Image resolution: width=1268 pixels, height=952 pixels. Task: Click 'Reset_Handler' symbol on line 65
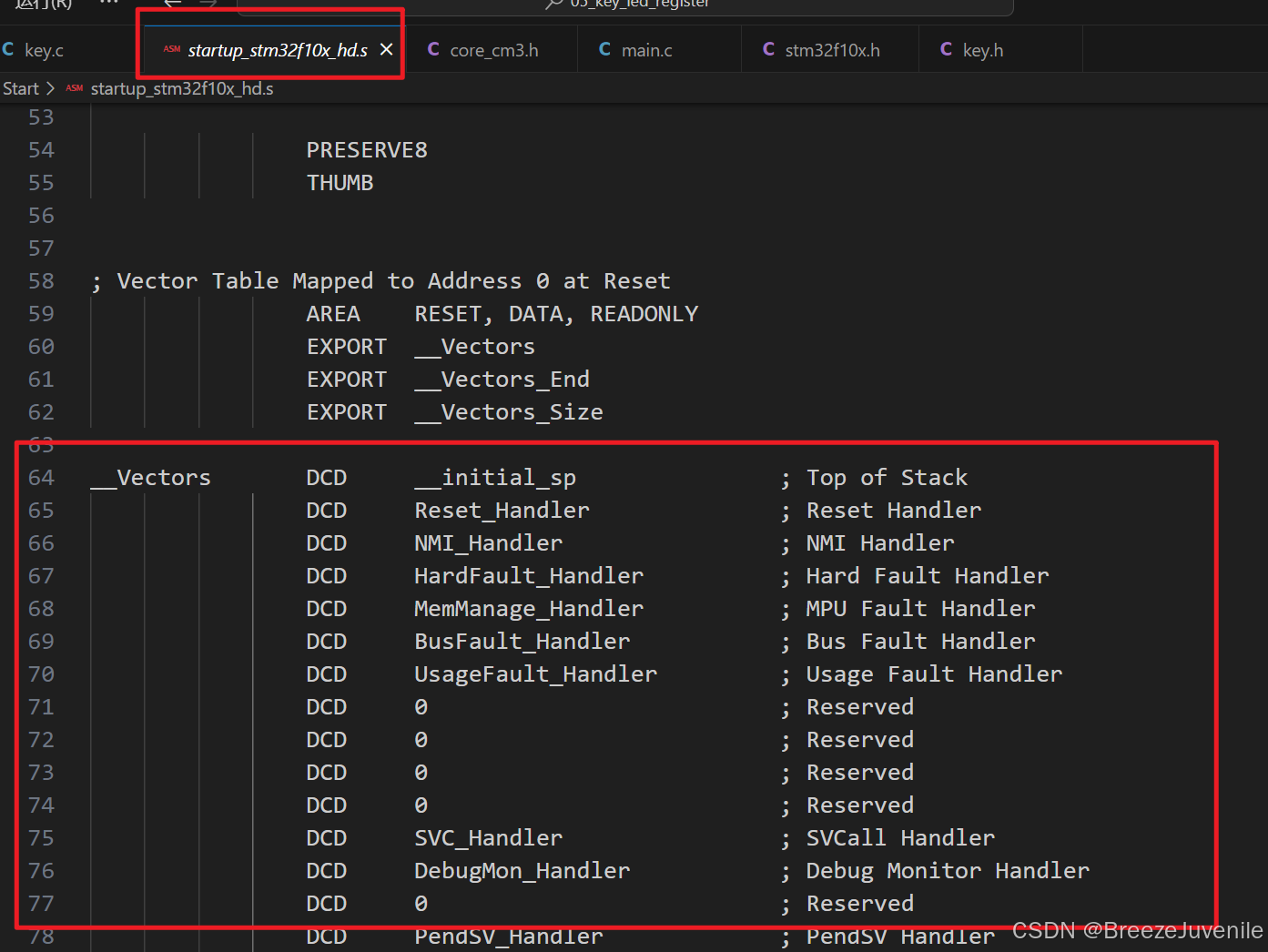click(502, 511)
